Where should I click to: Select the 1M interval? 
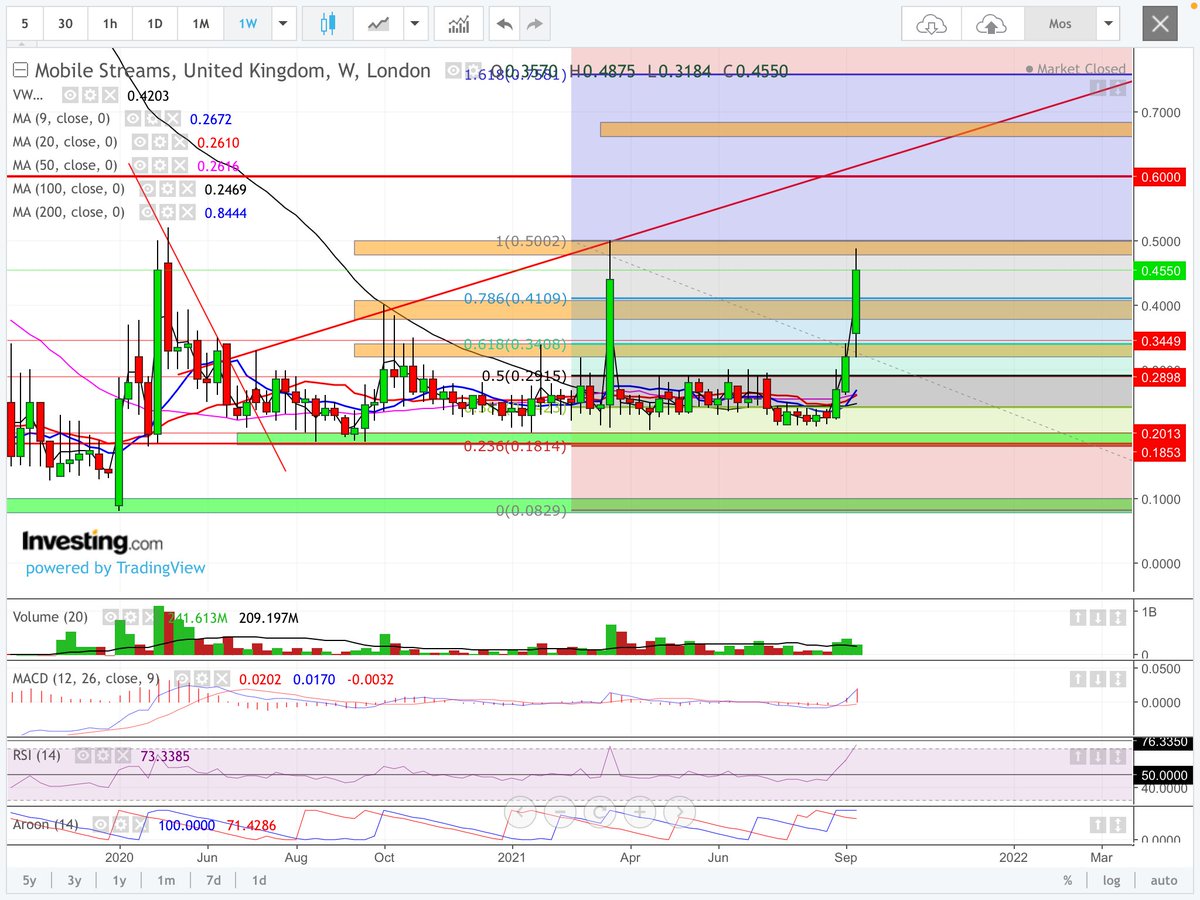pyautogui.click(x=201, y=23)
